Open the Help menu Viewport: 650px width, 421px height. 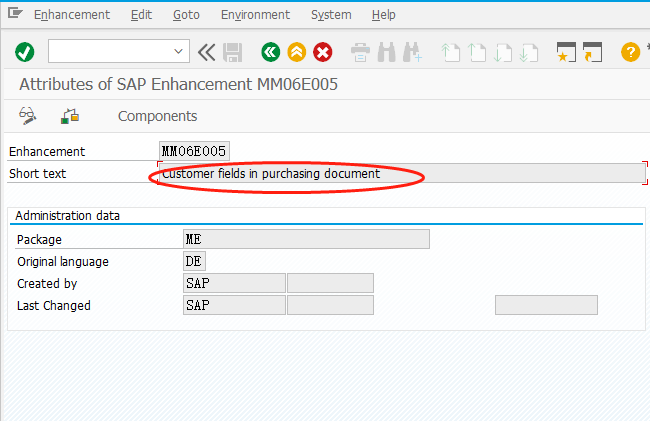click(x=383, y=15)
